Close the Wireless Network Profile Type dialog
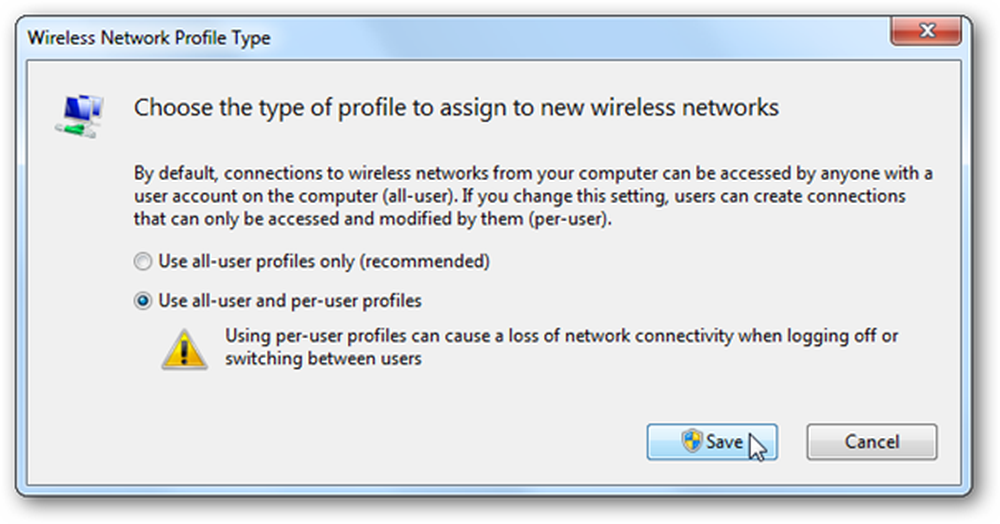 click(x=926, y=31)
